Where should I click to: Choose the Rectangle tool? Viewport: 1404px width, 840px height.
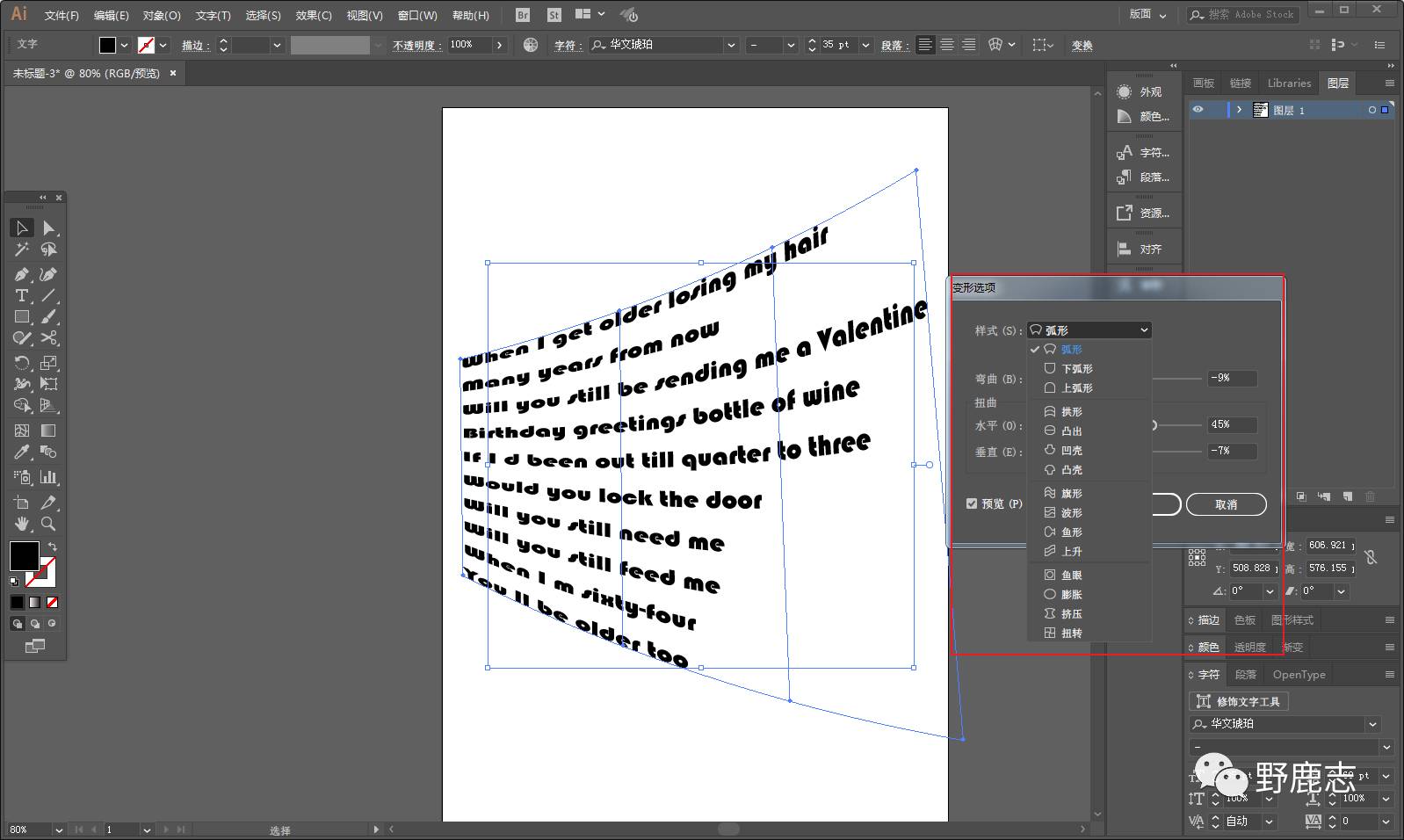coord(22,317)
